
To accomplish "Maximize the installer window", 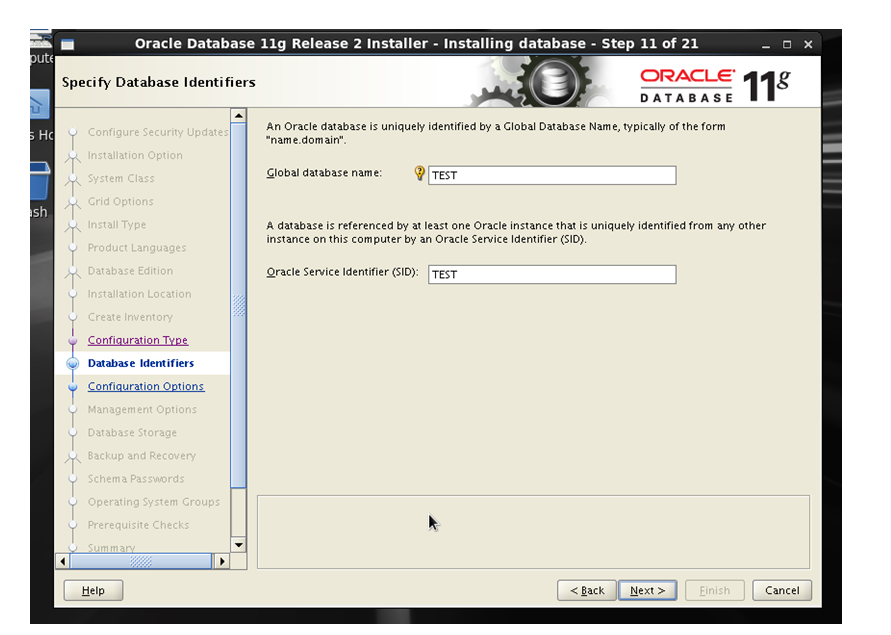I will click(787, 44).
